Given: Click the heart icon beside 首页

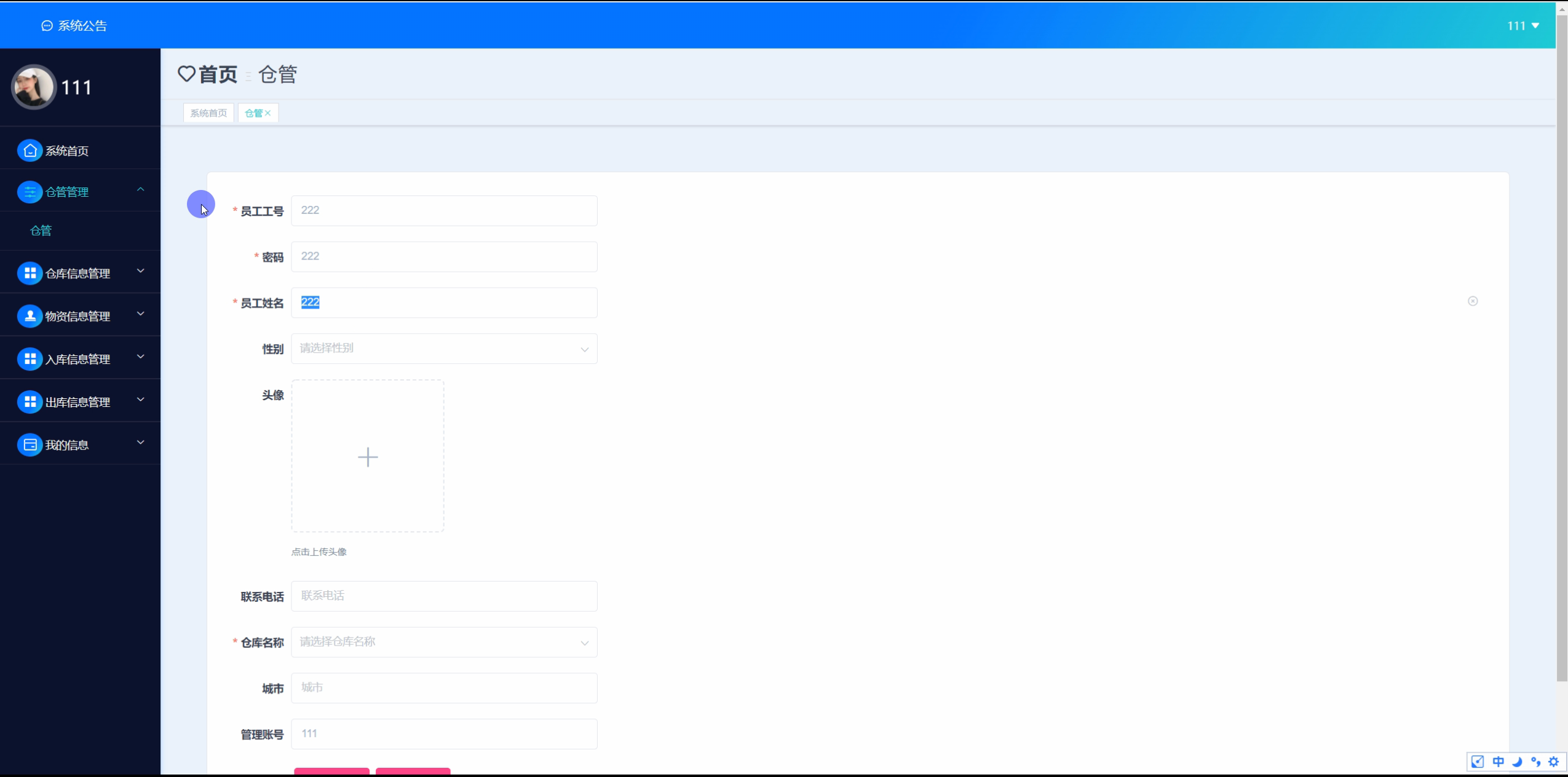Looking at the screenshot, I should point(186,74).
